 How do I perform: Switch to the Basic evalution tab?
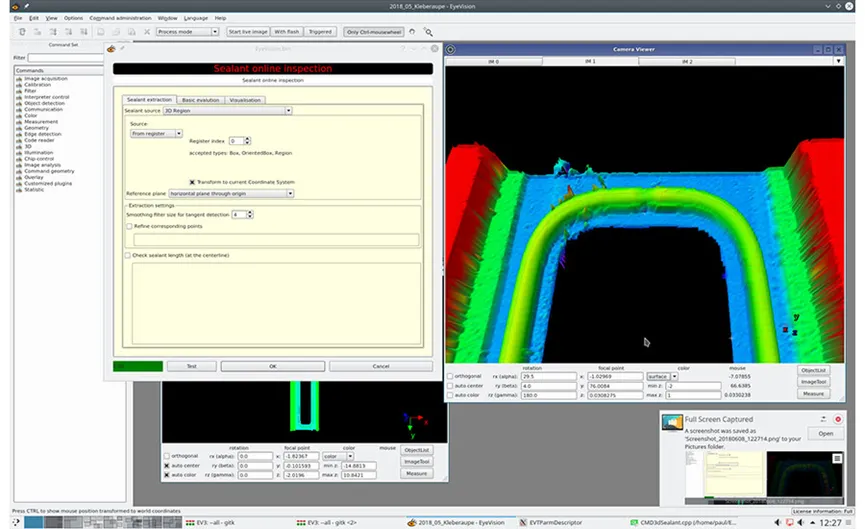pyautogui.click(x=200, y=100)
